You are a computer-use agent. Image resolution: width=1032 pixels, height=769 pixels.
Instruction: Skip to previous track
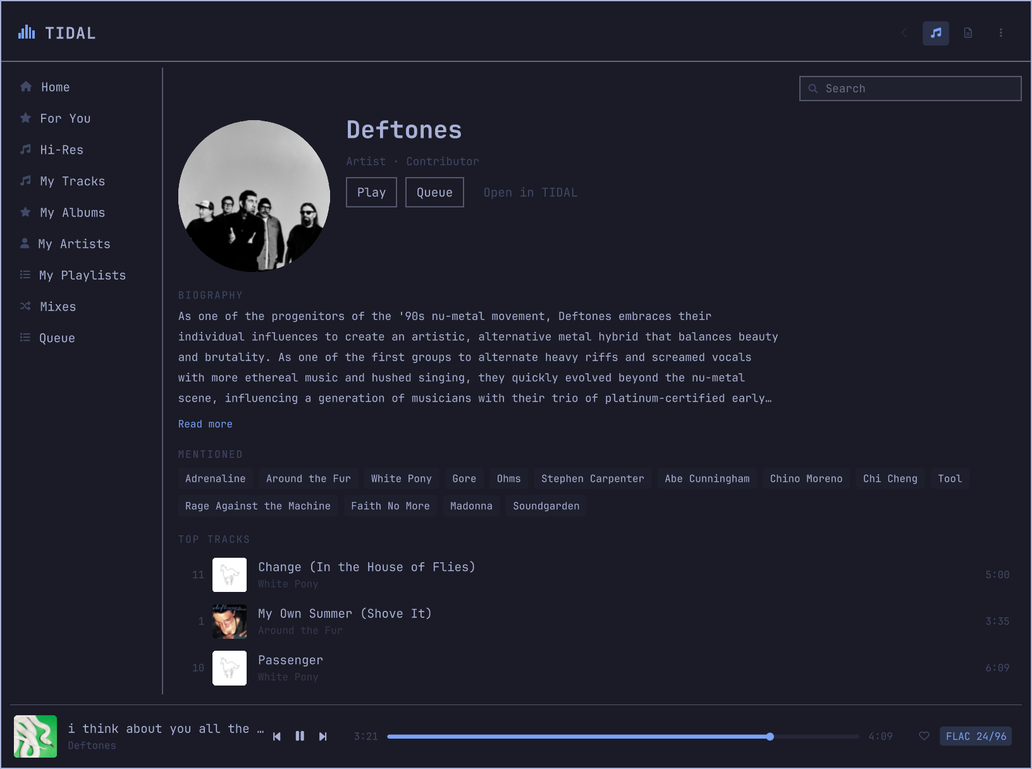(x=276, y=736)
